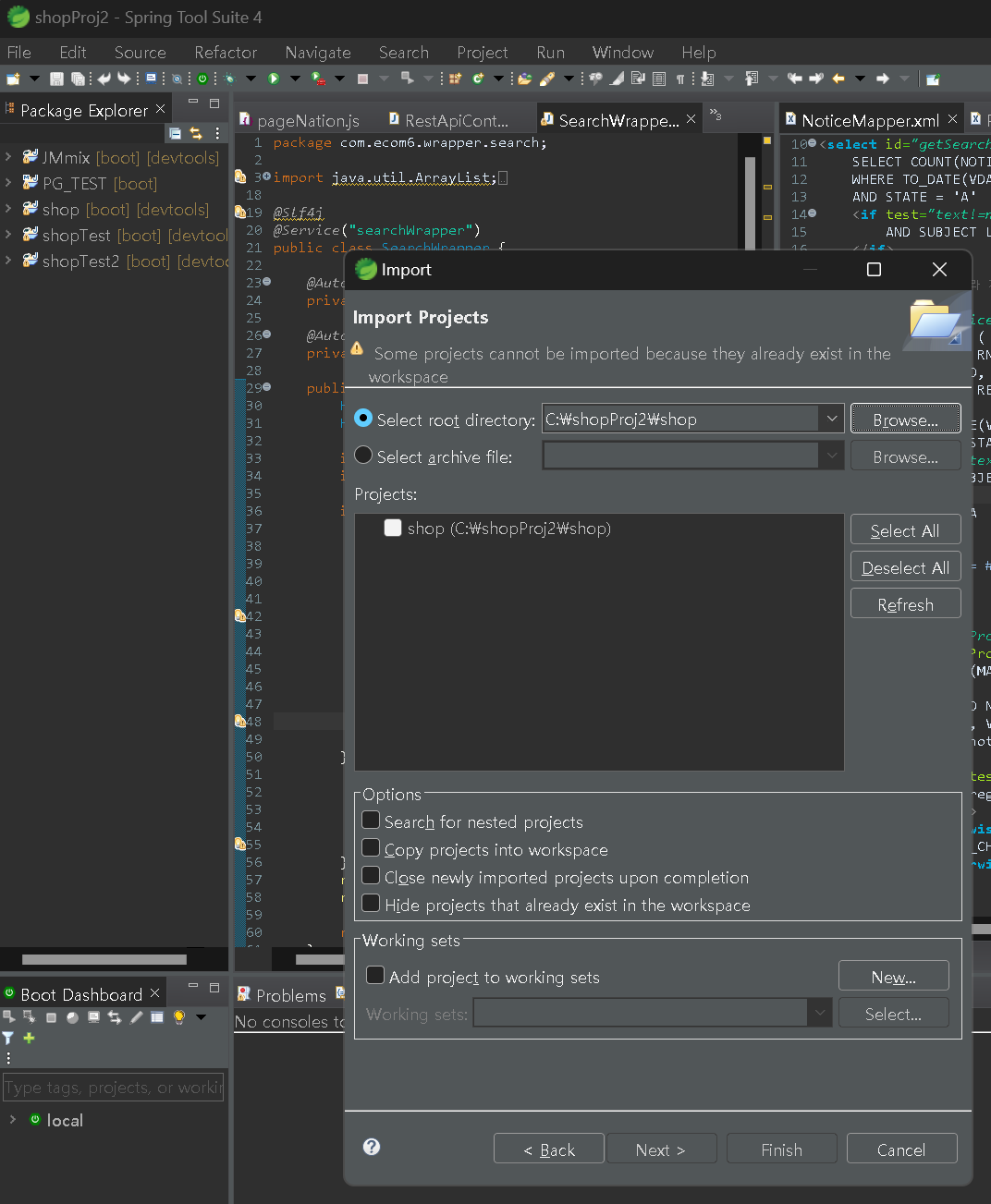The width and height of the screenshot is (991, 1204).
Task: Open the Import dialog help icon
Action: click(372, 1147)
